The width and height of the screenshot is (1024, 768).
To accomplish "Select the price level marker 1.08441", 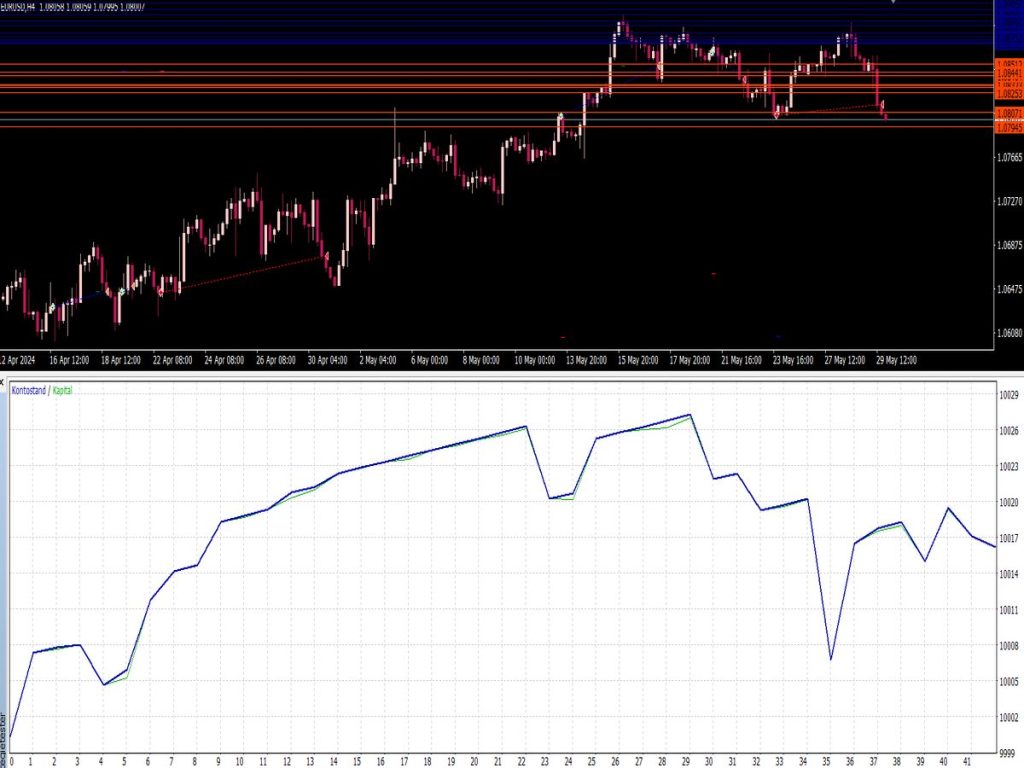I will click(1008, 73).
